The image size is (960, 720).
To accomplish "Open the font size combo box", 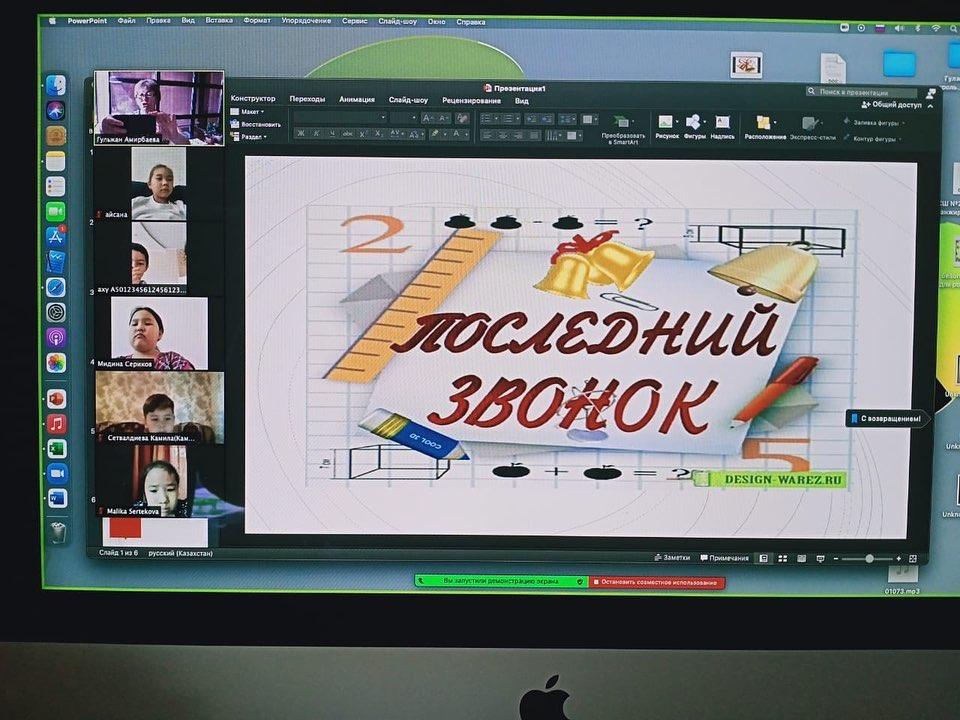I will click(x=403, y=118).
